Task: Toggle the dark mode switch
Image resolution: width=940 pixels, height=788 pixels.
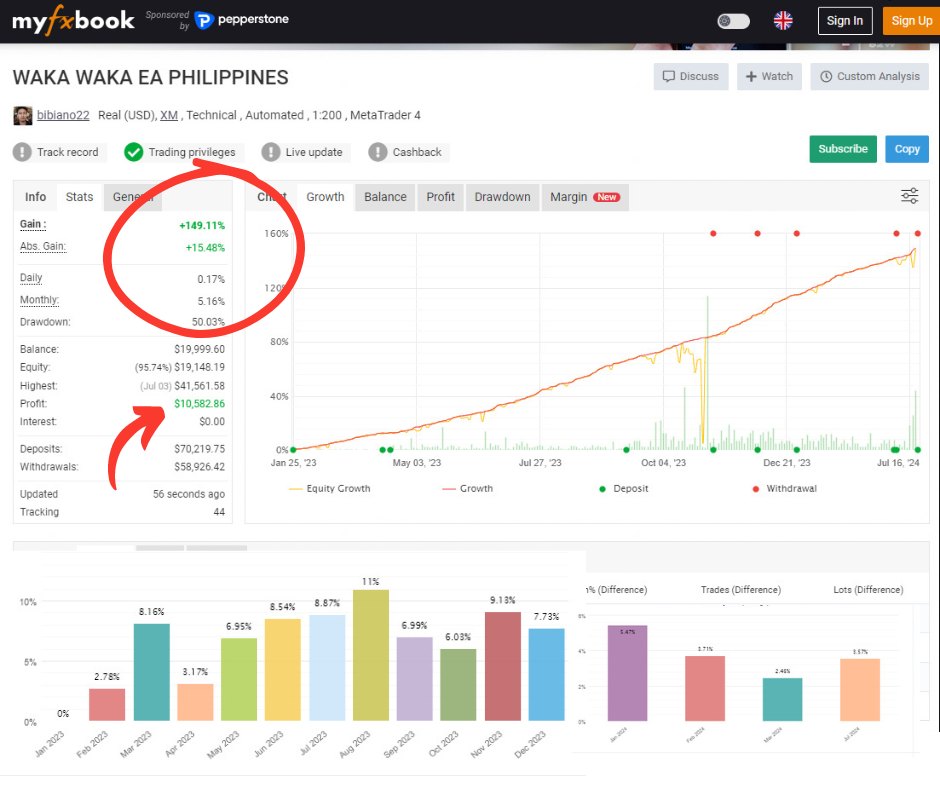Action: (x=734, y=21)
